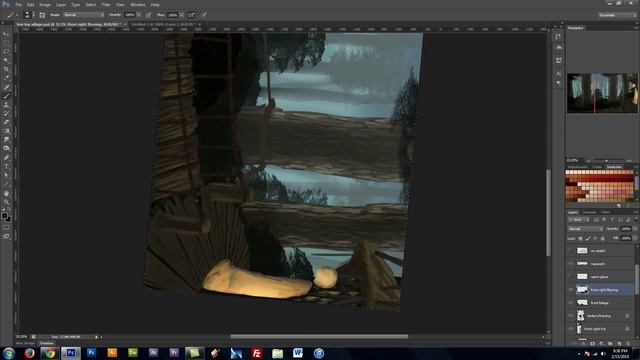Toggle the pressure for size icon
This screenshot has height=360, width=640.
coord(204,15)
